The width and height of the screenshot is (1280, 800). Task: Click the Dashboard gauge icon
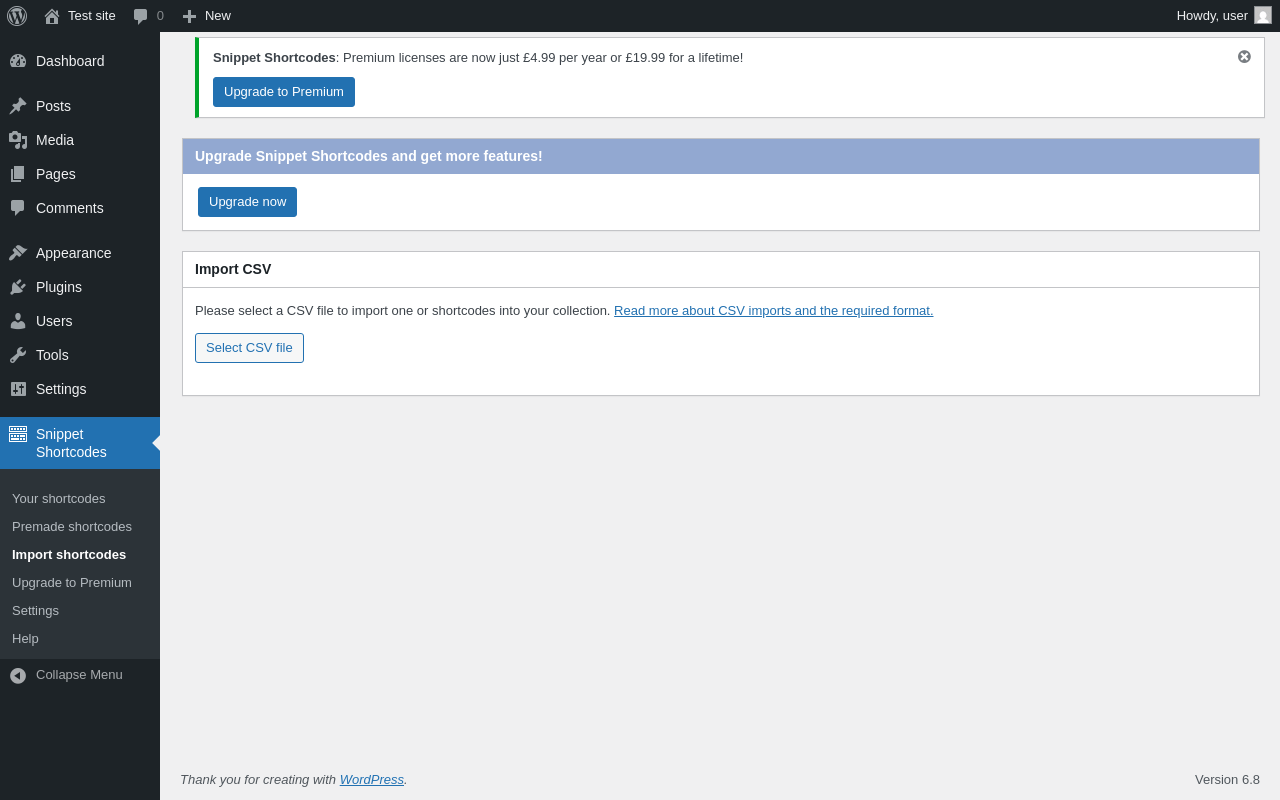point(18,61)
